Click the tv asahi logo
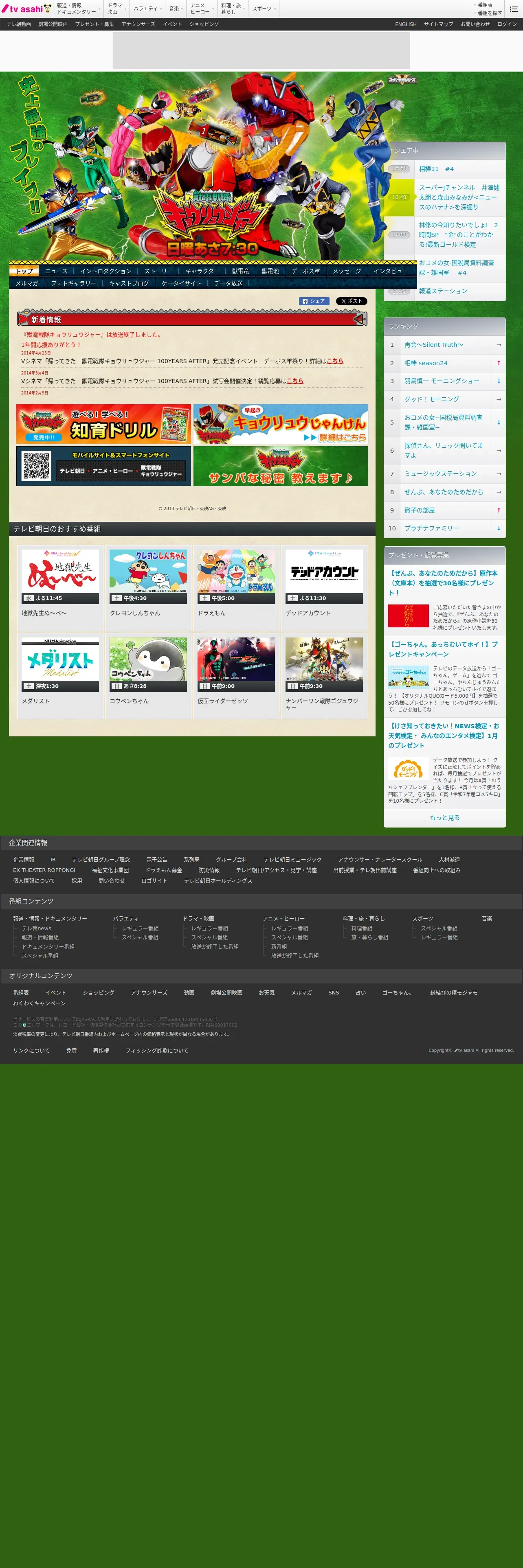Viewport: 523px width, 1568px height. [26, 9]
